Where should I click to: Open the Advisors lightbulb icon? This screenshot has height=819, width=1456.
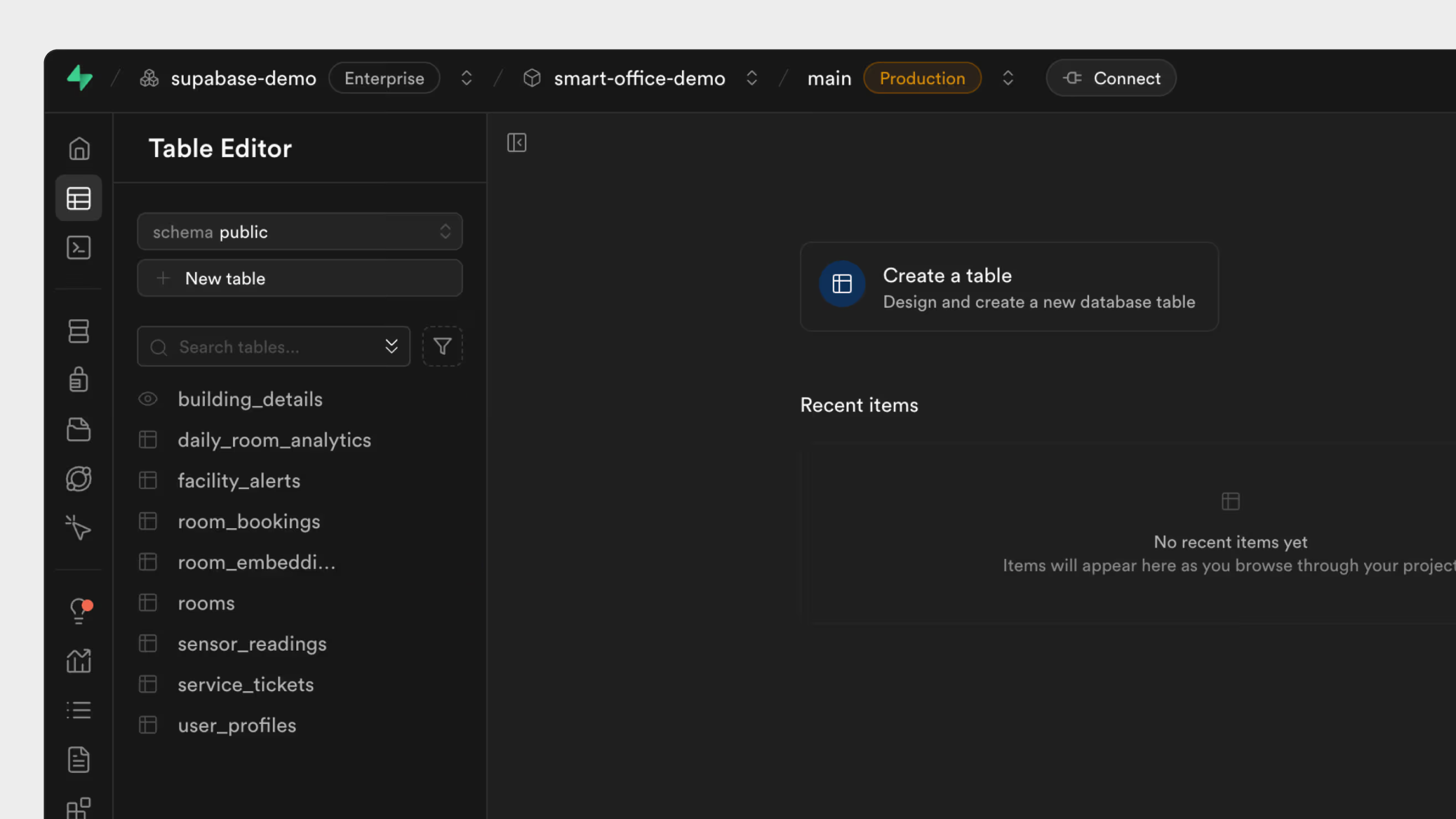tap(78, 611)
